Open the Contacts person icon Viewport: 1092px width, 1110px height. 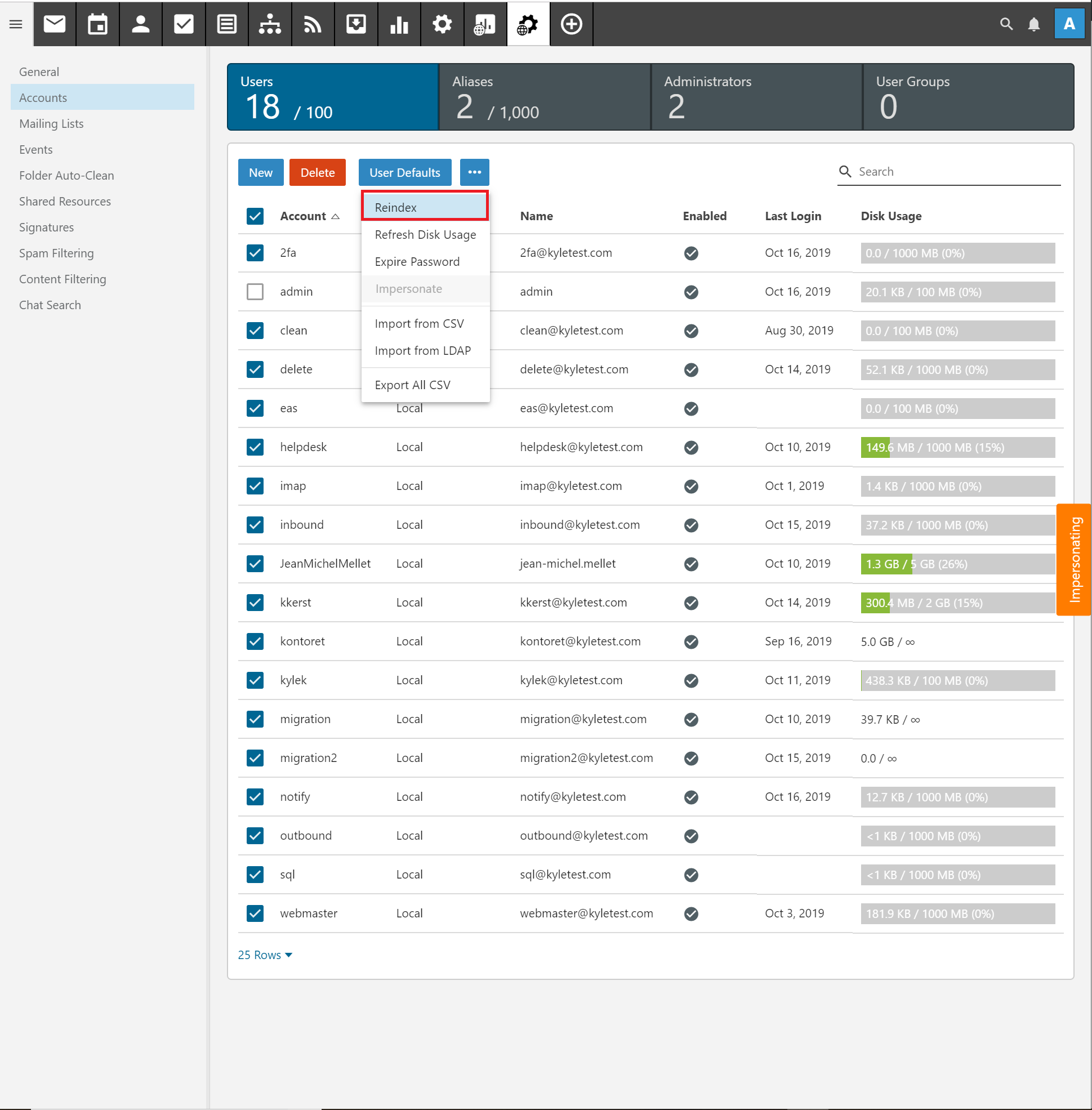141,24
